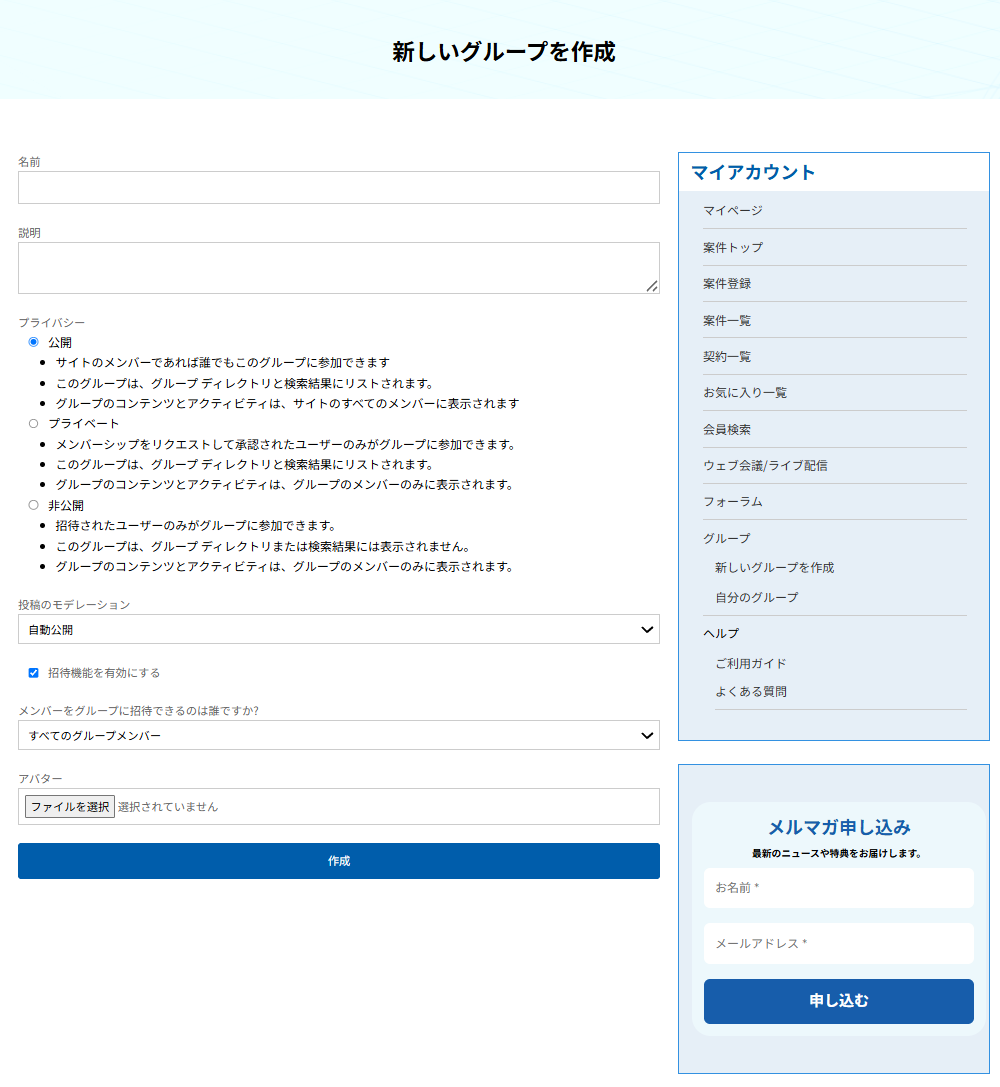Open 自分のグループ submenu link
This screenshot has height=1087, width=1000.
757,597
